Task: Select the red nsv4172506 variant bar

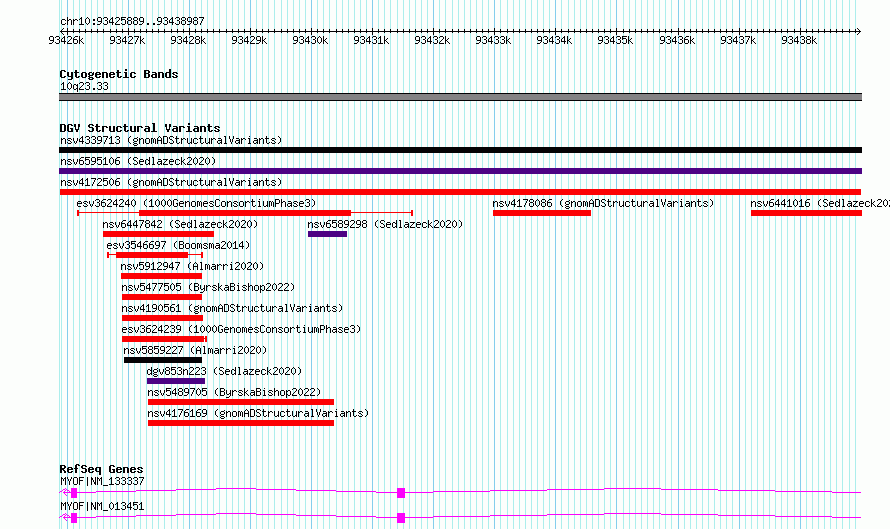Action: click(x=460, y=192)
